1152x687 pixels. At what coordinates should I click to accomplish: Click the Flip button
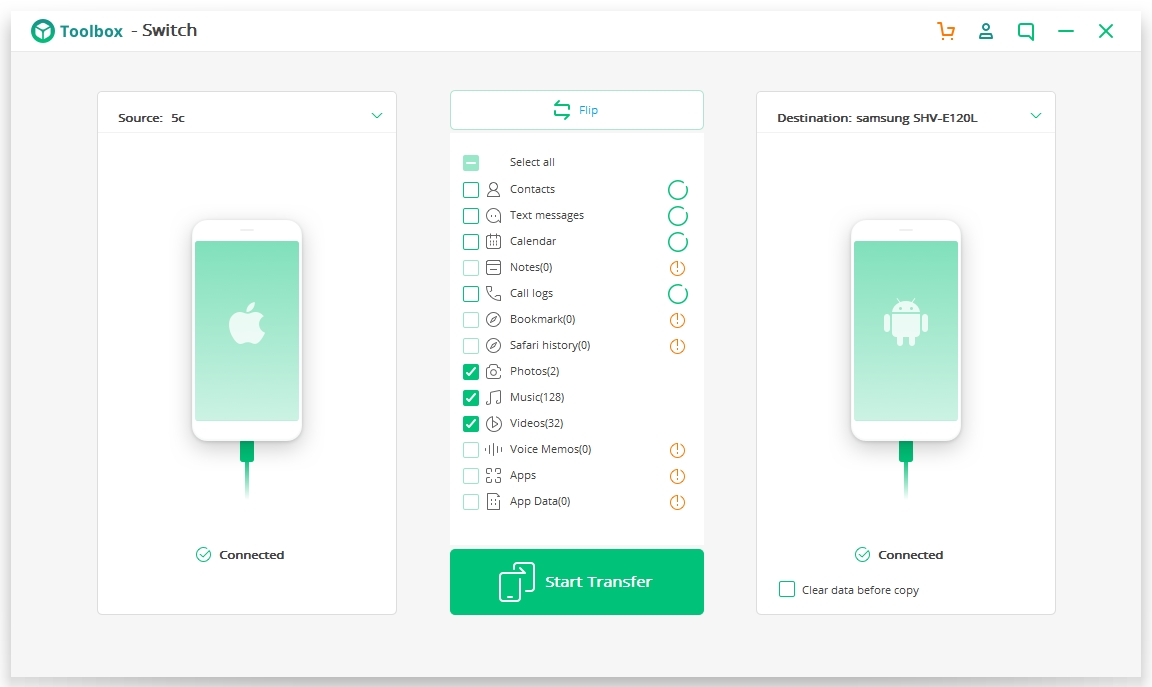coord(577,110)
